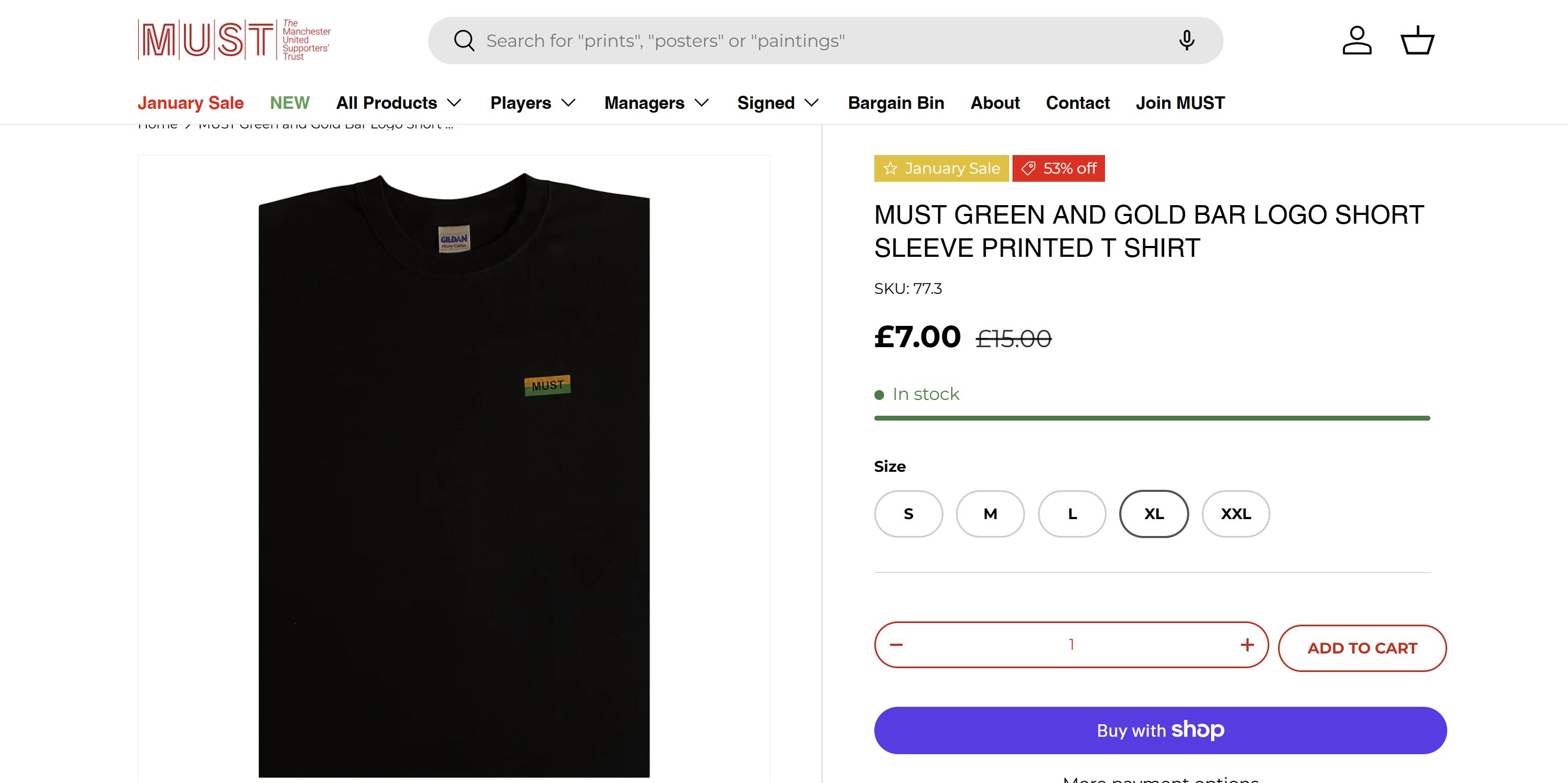1568x783 pixels.
Task: Increase quantity with plus icon
Action: click(1246, 645)
